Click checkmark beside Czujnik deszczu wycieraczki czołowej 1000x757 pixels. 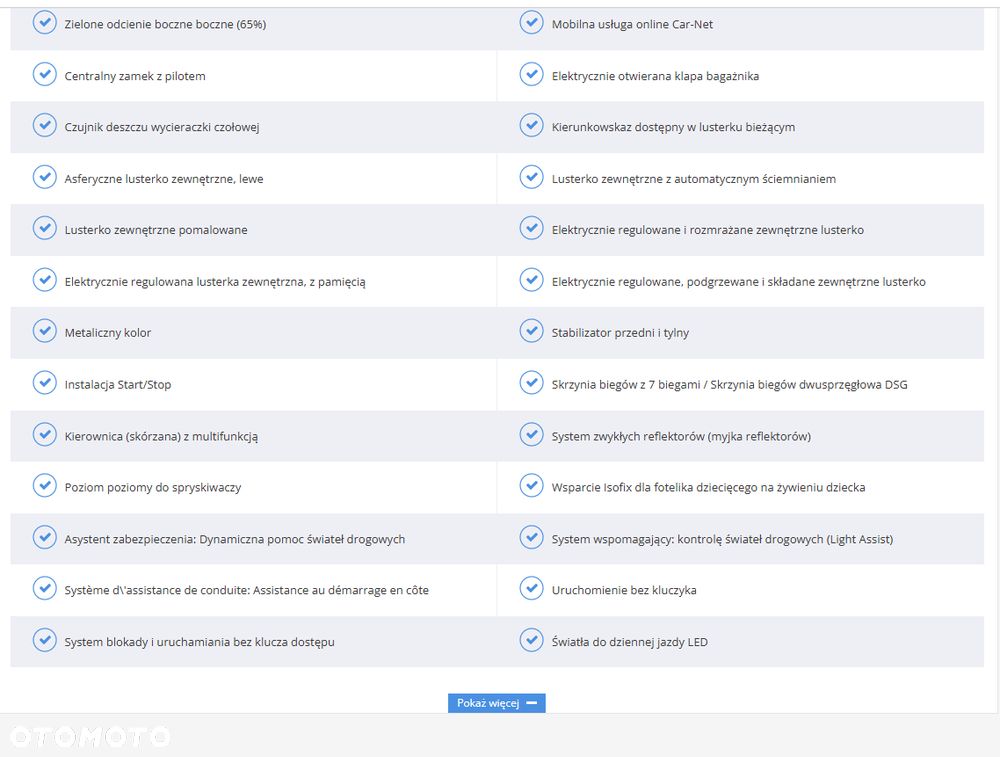point(45,125)
